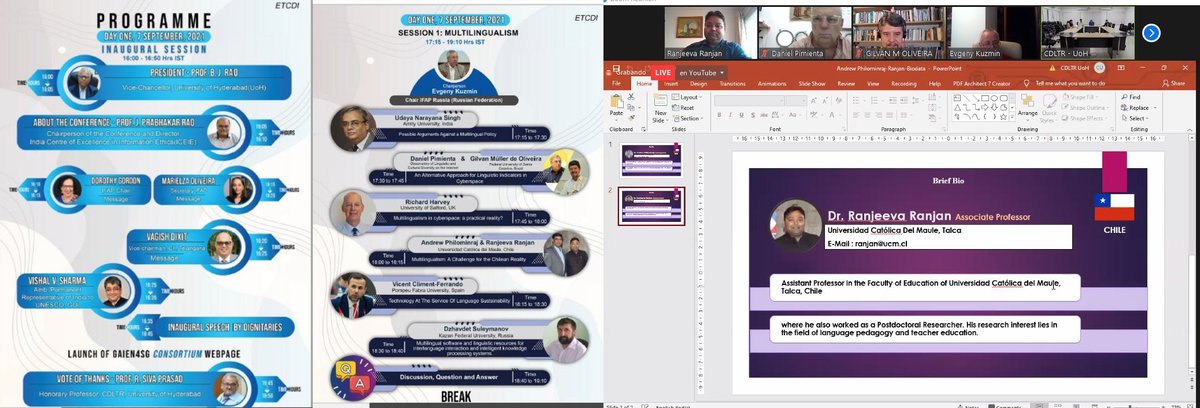Open the Recording ribbon tab
Image resolution: width=1200 pixels, height=408 pixels.
[x=903, y=84]
